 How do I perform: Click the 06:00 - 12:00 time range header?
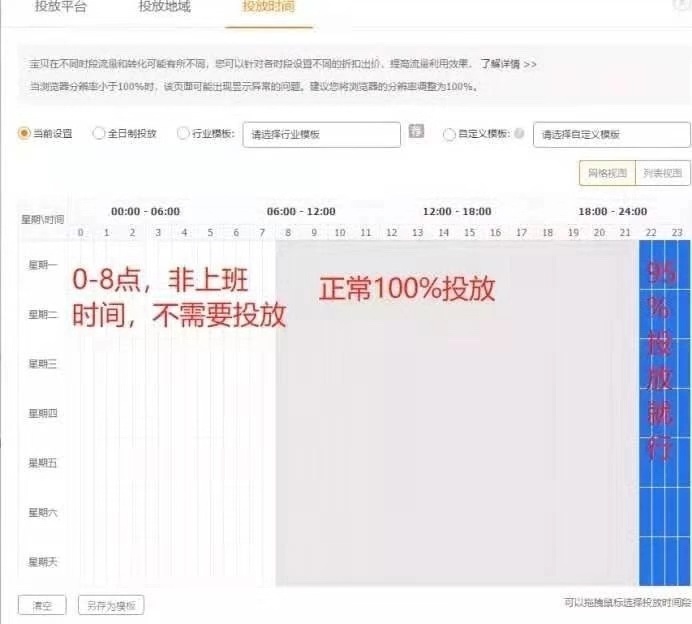301,211
